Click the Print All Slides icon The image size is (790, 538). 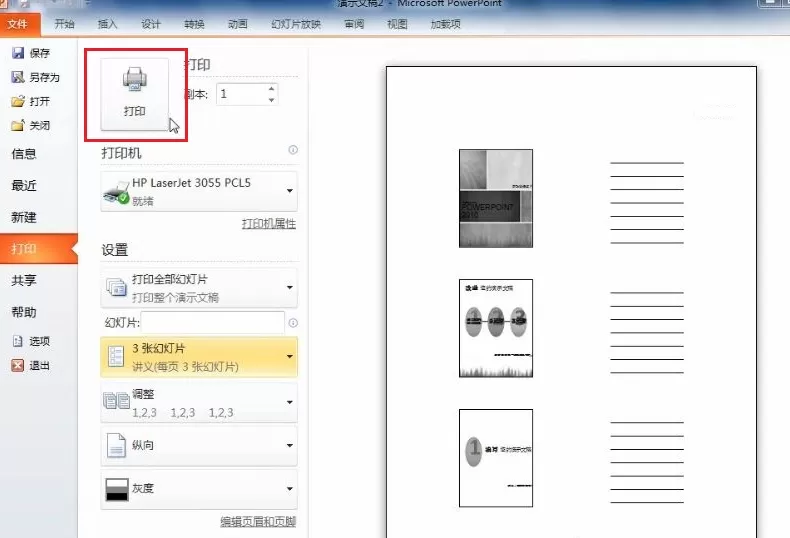pos(116,287)
